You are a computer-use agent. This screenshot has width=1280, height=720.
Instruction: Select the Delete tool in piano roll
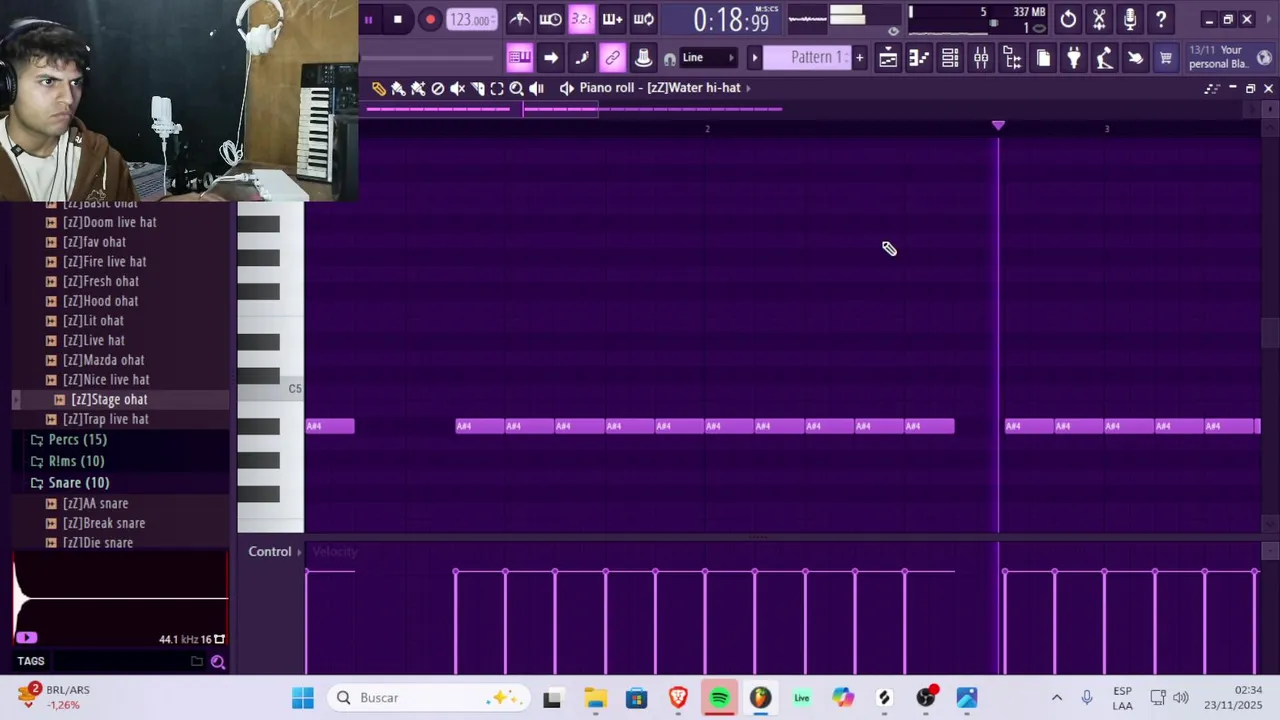437,88
